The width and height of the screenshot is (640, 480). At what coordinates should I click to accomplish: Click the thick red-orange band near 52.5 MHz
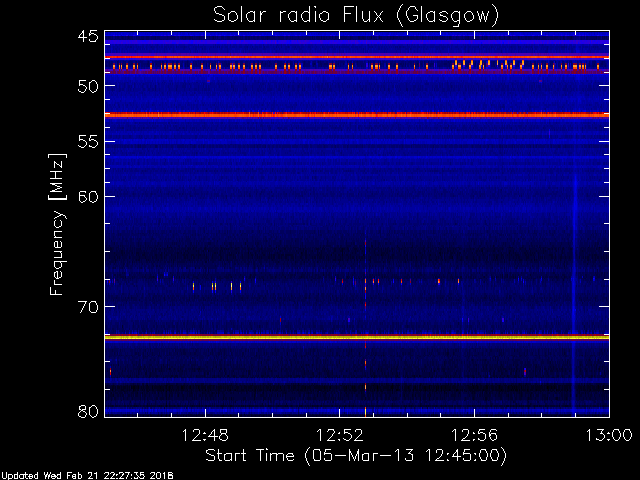(x=357, y=115)
